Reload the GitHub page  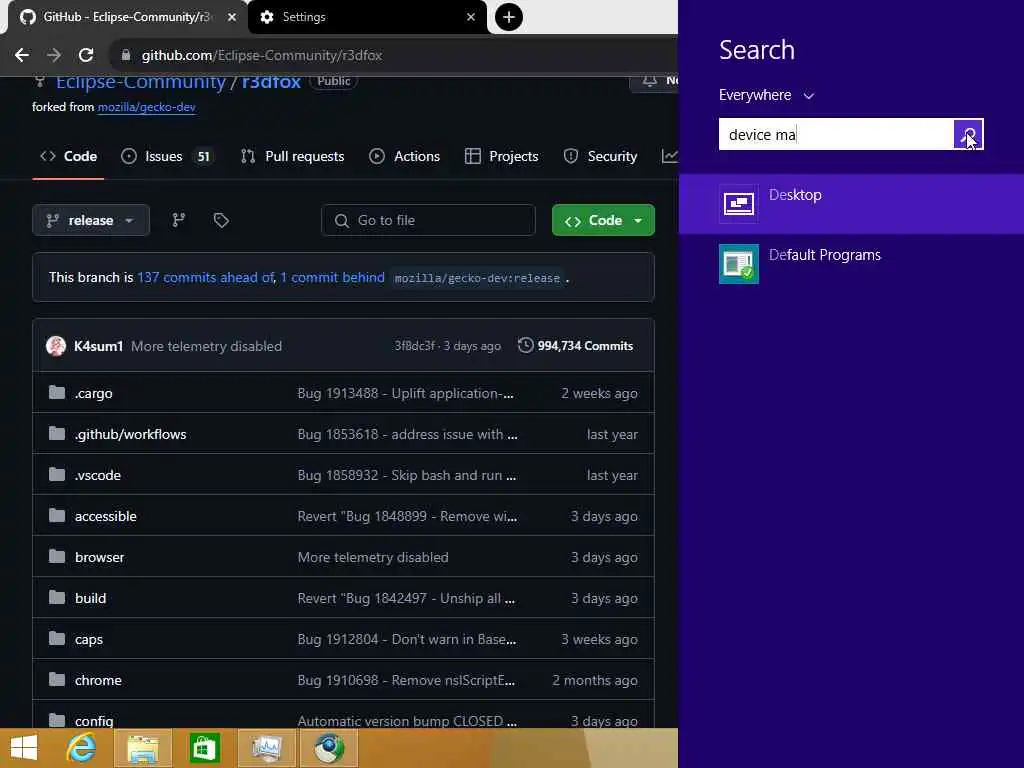(86, 55)
